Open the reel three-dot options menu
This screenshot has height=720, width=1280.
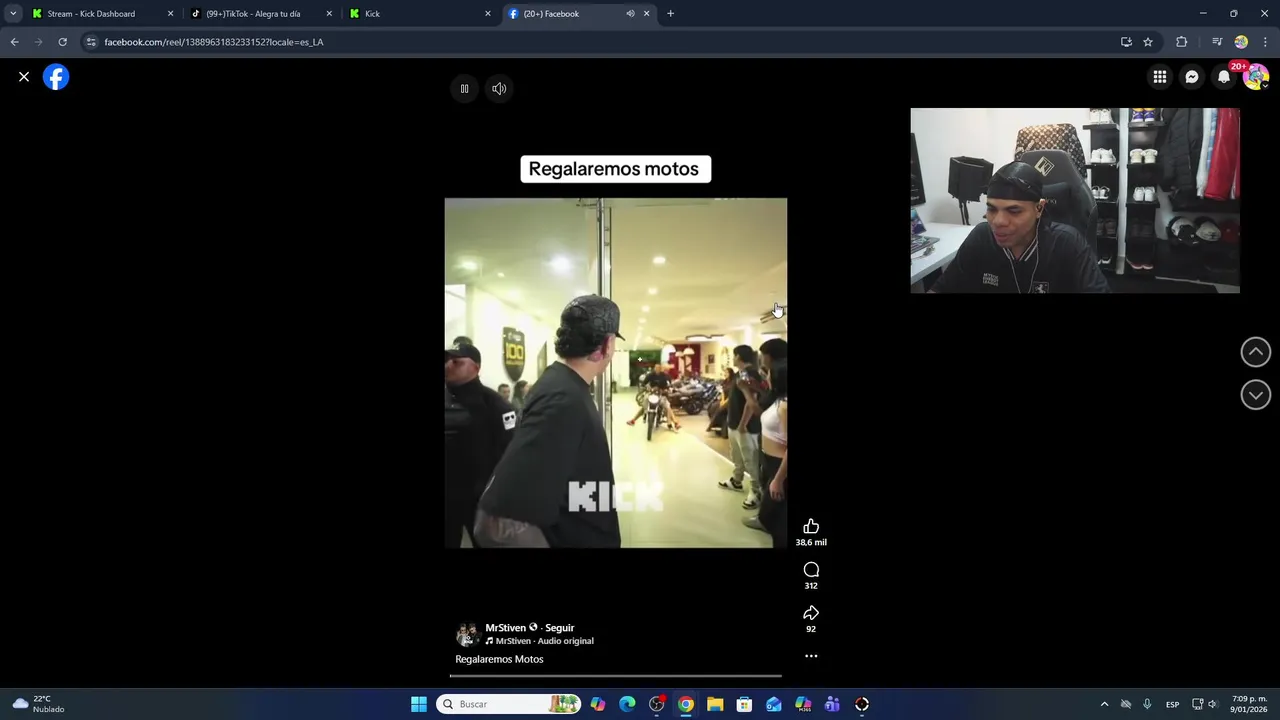pos(811,657)
